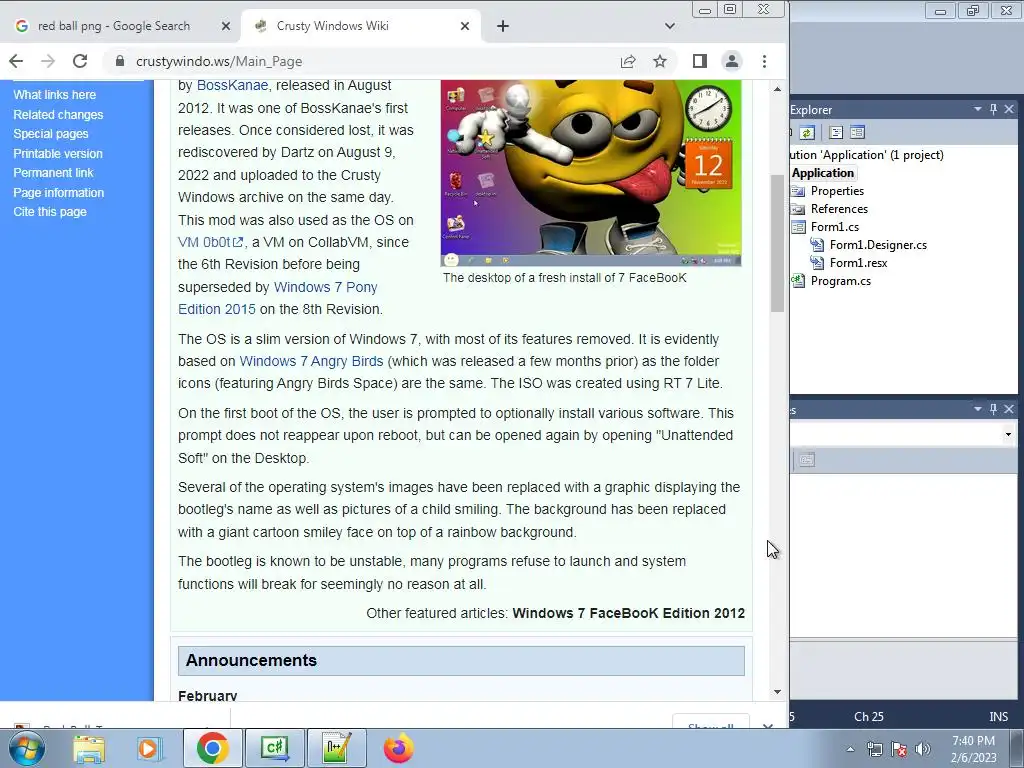Screen dimensions: 1024x768
Task: Open the Properties panel object combo box arrow
Action: click(x=1008, y=435)
